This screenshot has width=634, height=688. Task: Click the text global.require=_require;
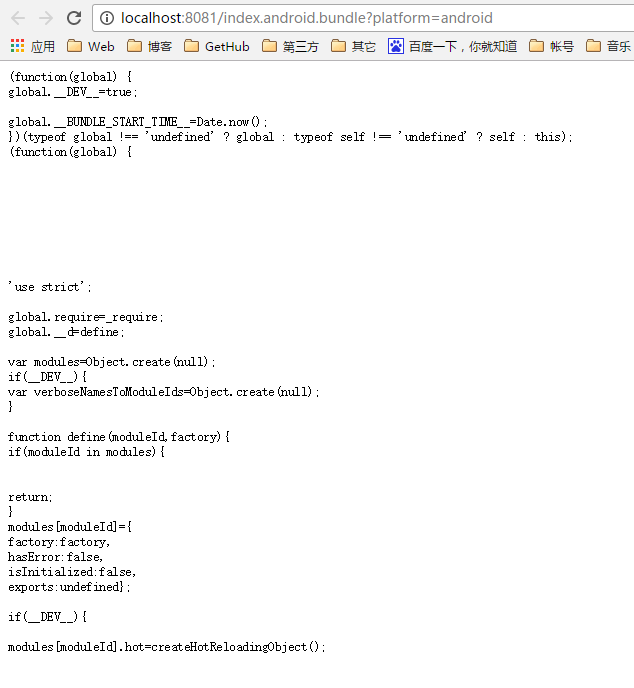click(86, 317)
